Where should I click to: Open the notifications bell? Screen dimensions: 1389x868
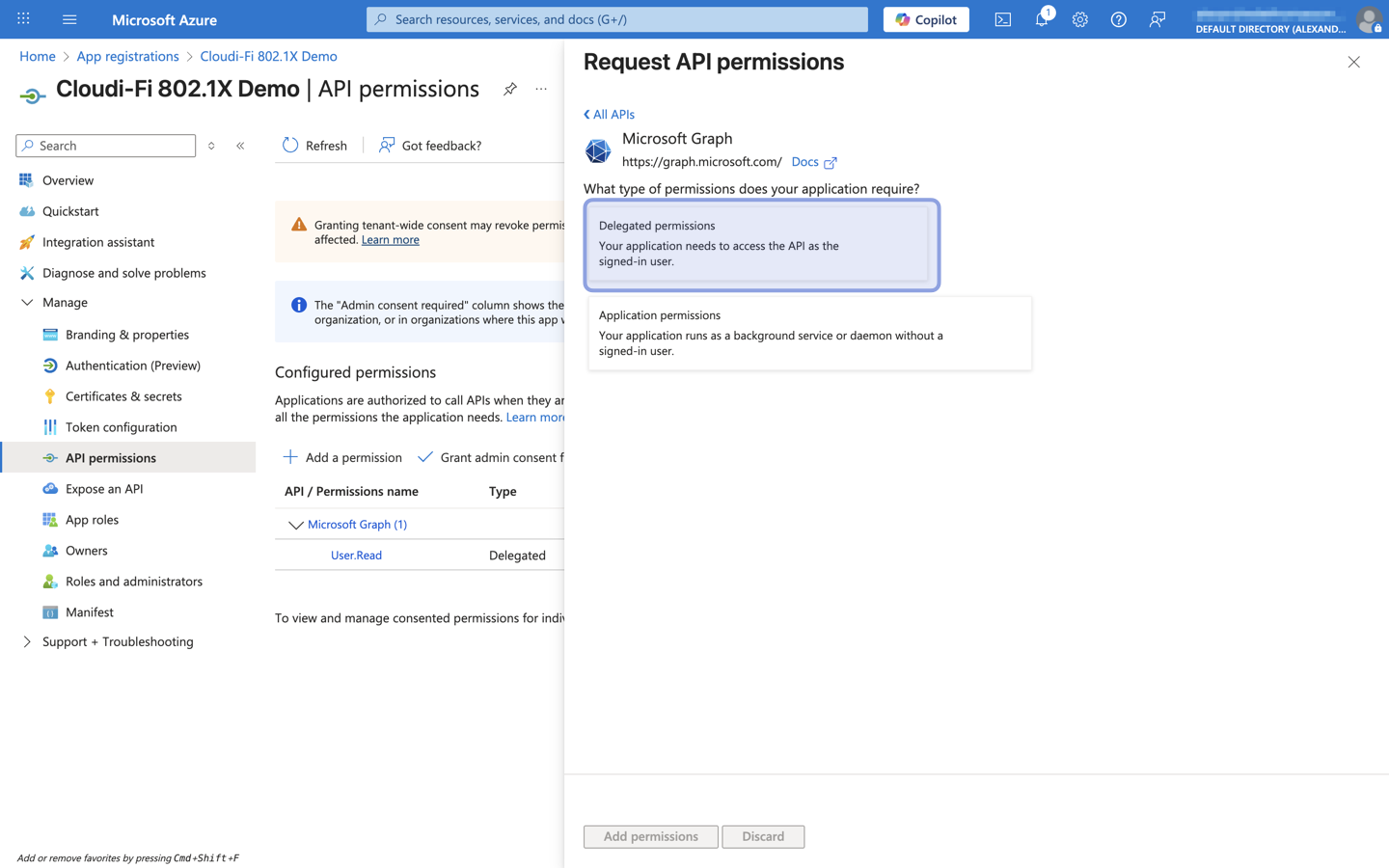pyautogui.click(x=1042, y=19)
